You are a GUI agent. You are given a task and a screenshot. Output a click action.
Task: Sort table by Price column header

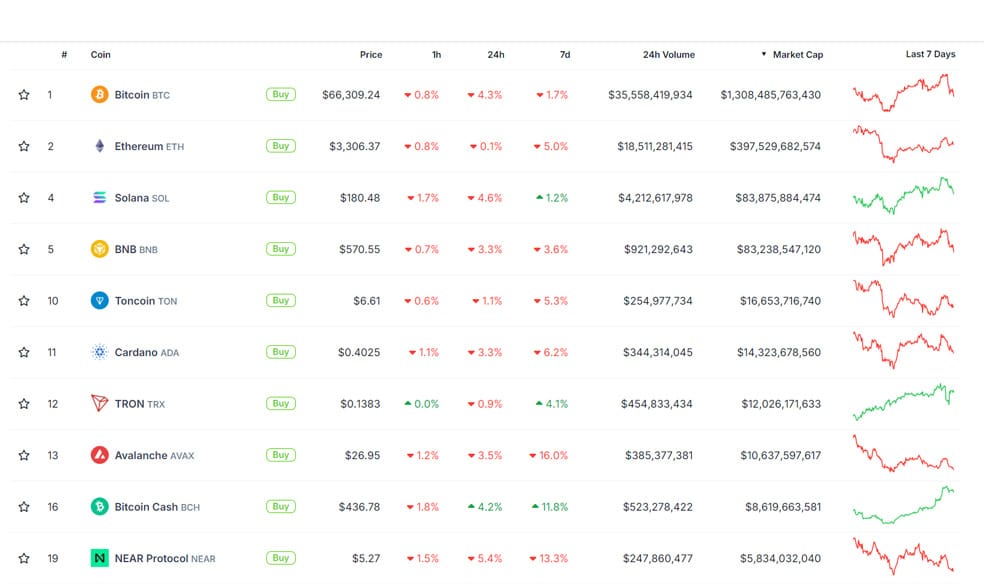click(371, 55)
